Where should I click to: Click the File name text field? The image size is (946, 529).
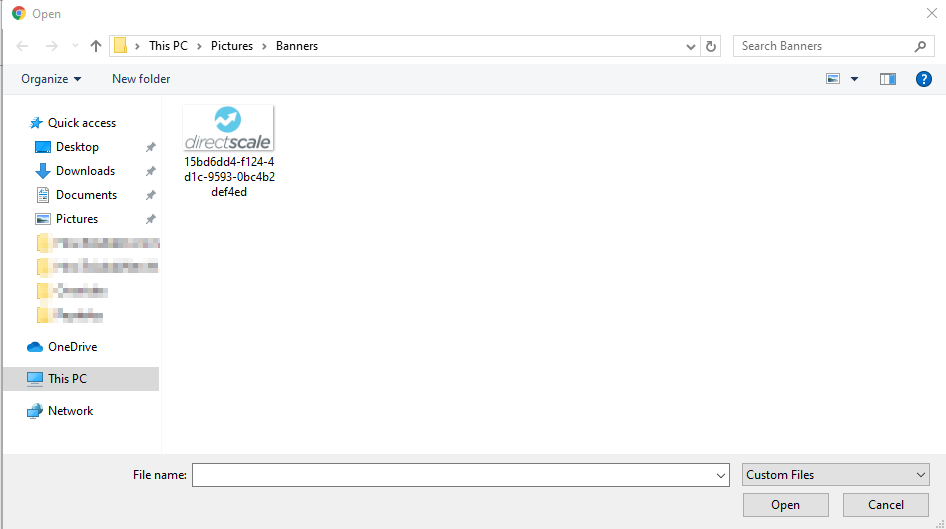pos(453,475)
